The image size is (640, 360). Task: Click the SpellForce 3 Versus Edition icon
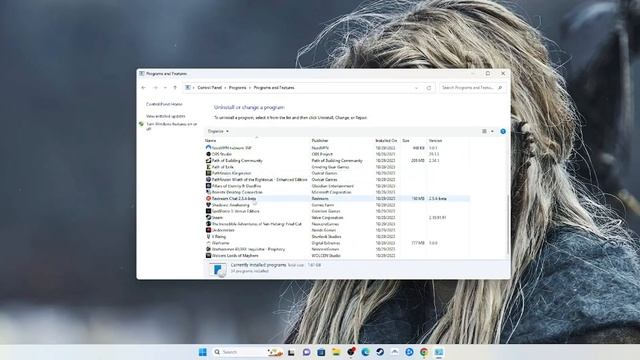pyautogui.click(x=208, y=211)
